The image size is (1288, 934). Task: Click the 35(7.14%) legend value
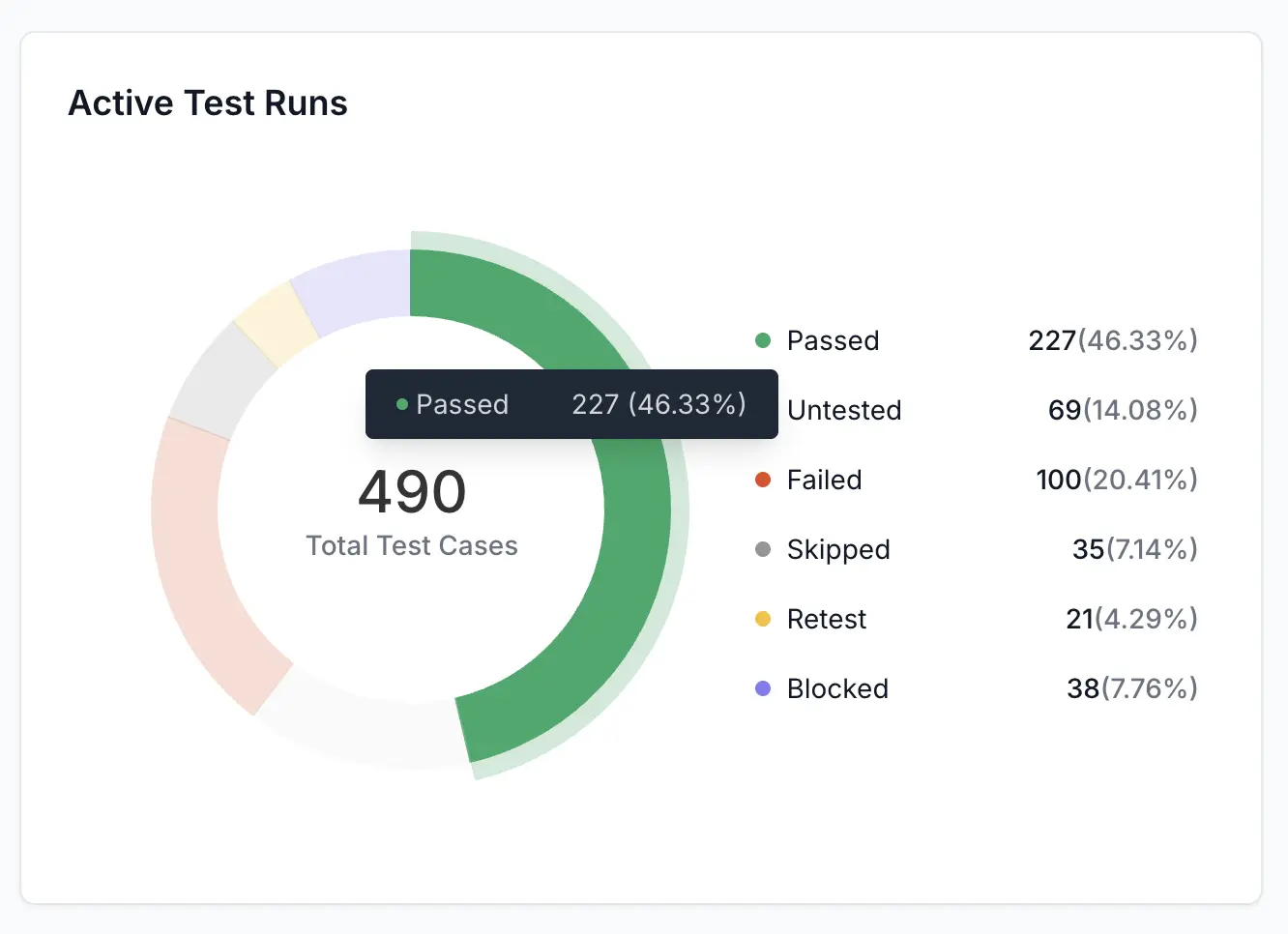(x=1135, y=549)
